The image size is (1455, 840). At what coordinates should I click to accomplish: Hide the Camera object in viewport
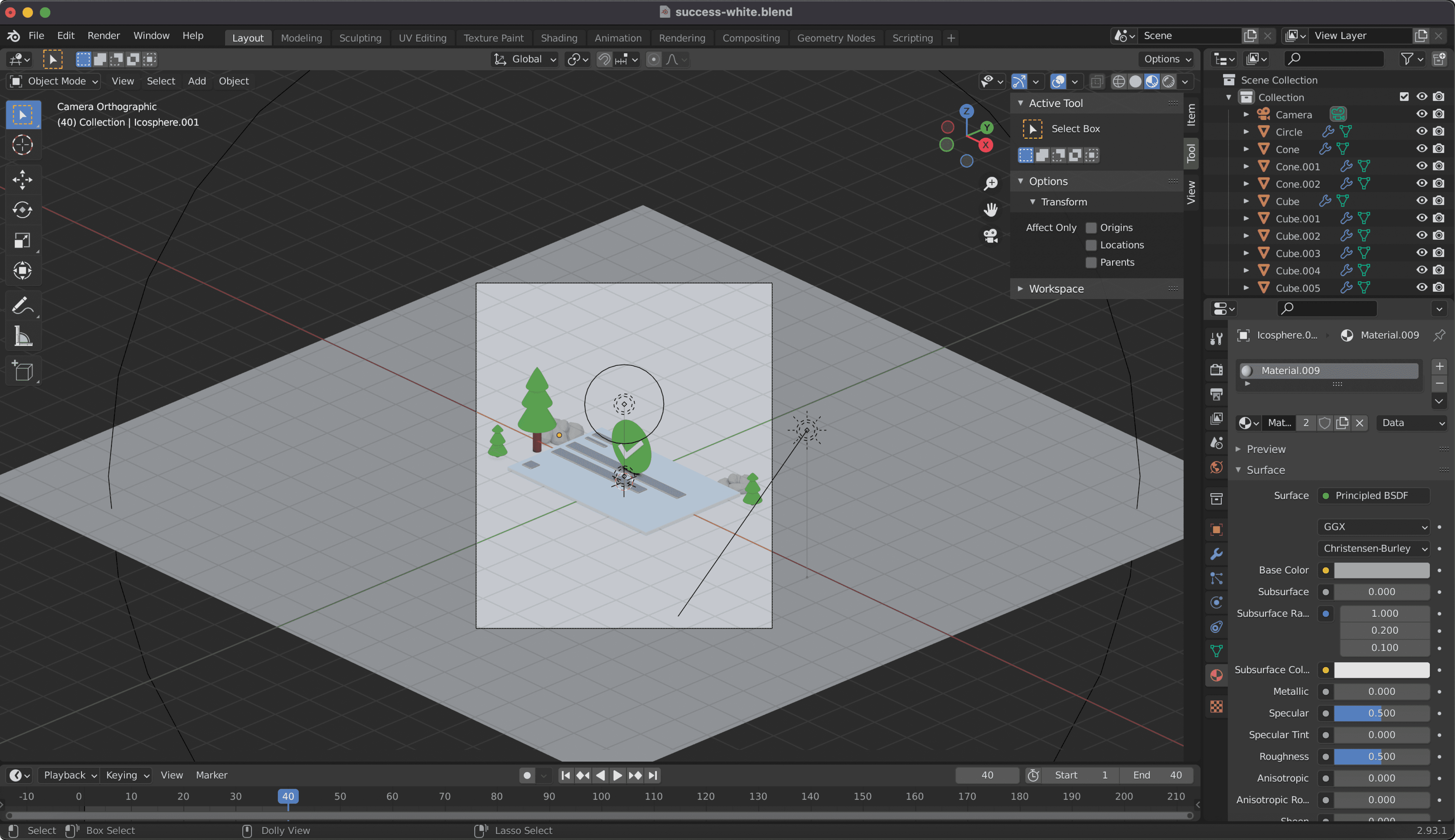(x=1421, y=114)
